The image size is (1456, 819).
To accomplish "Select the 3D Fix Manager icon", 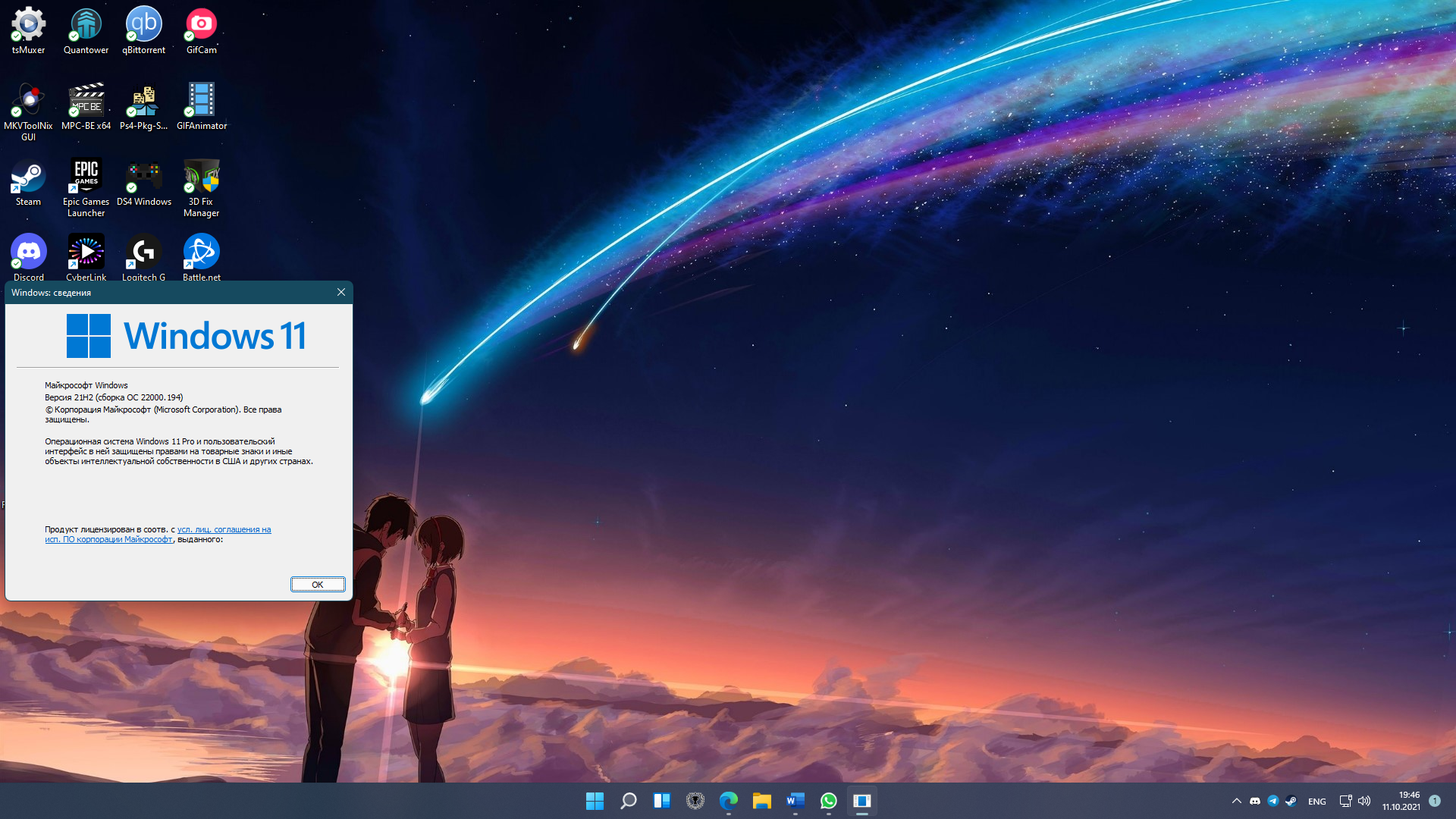I will 201,187.
